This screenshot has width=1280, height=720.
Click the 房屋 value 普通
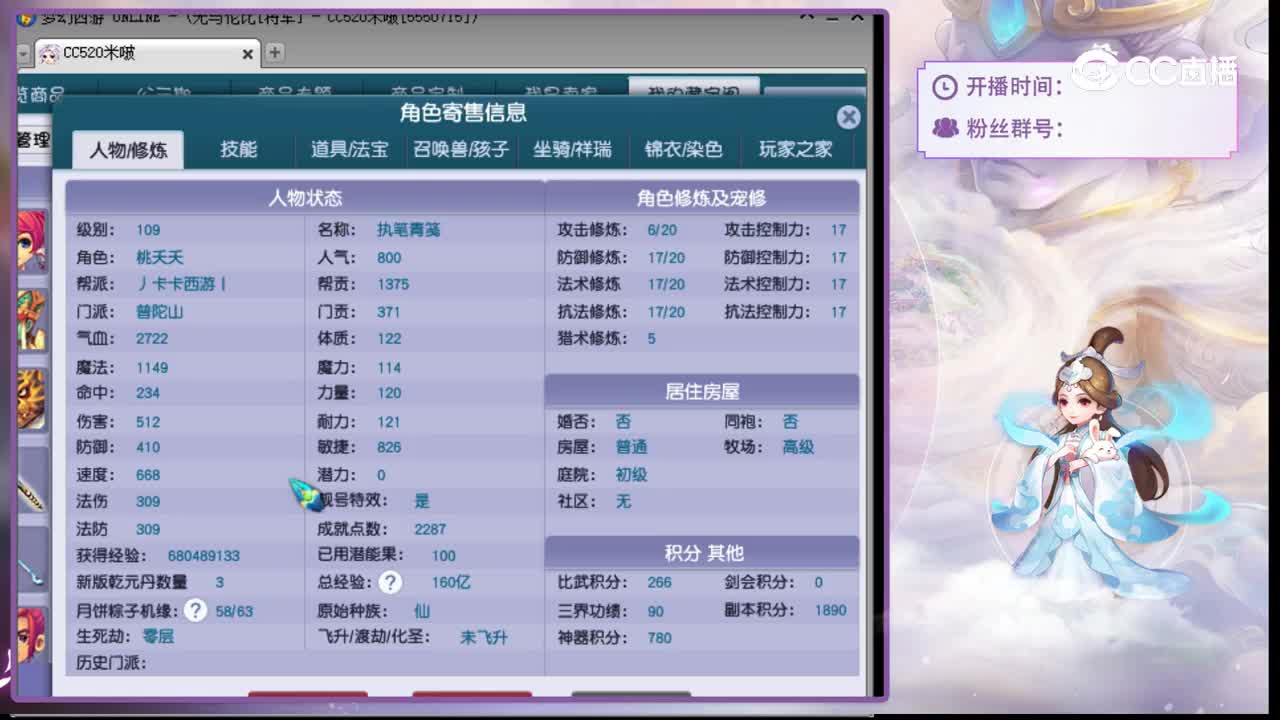pos(631,447)
